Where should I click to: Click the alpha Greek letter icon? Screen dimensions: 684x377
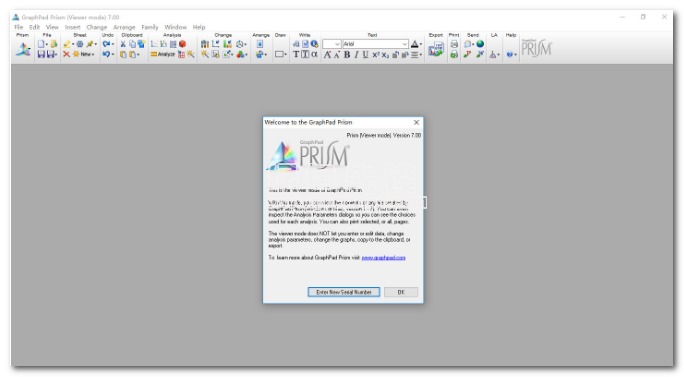click(315, 55)
